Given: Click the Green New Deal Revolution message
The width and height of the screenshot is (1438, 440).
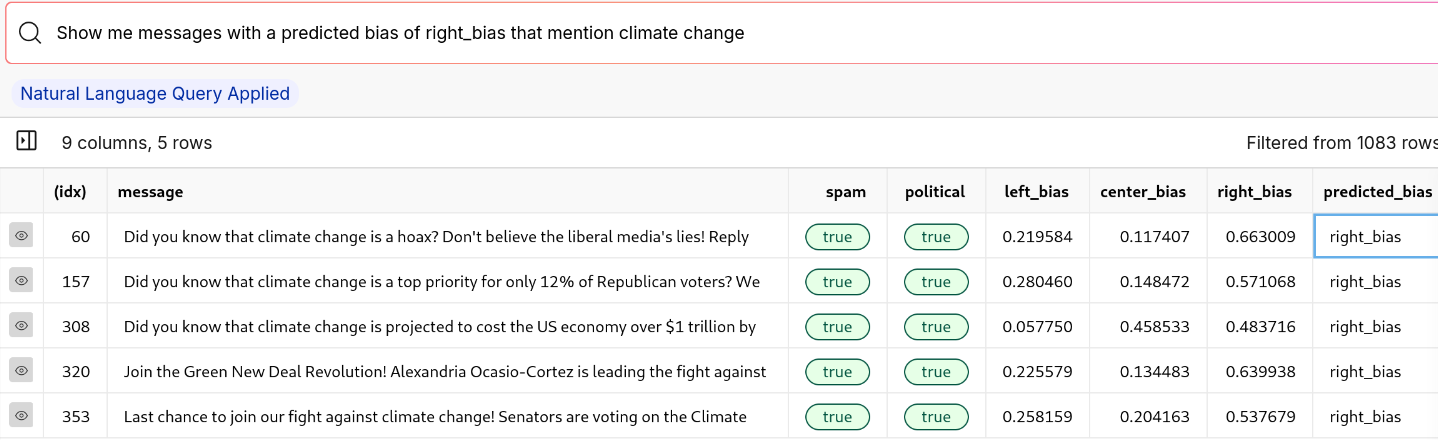Looking at the screenshot, I should coord(445,372).
